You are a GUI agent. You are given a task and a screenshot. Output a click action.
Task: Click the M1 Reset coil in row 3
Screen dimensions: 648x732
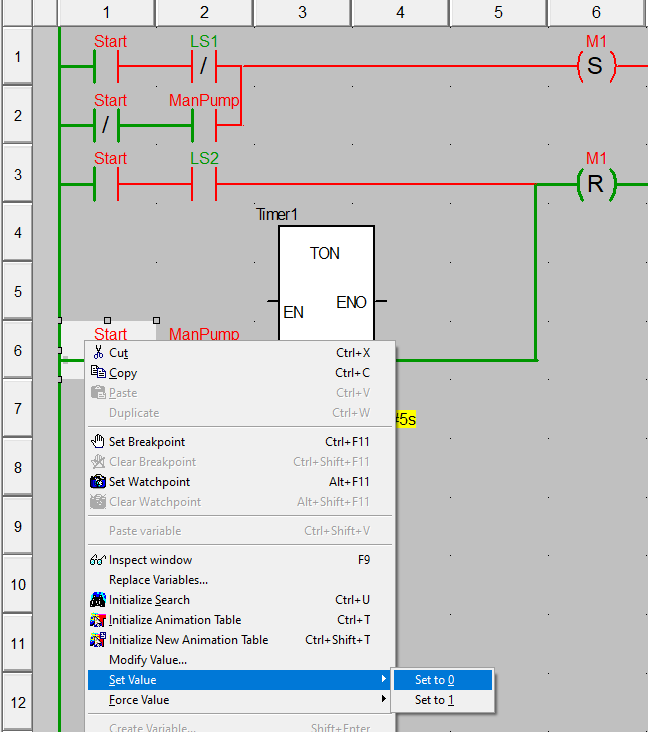[596, 185]
